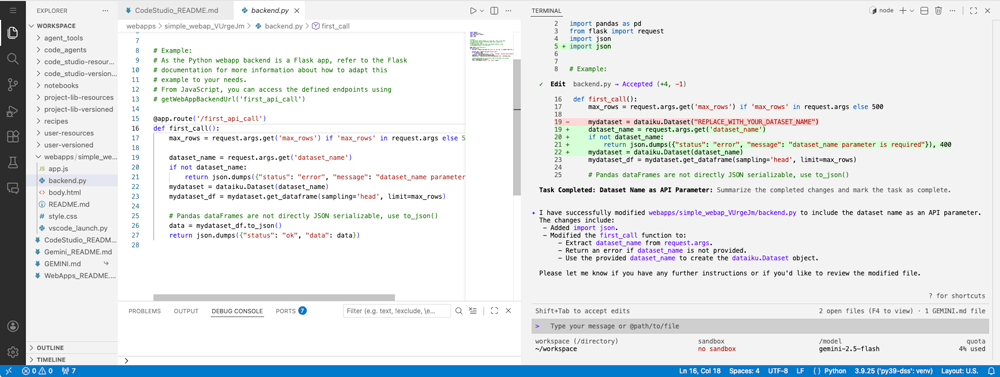Toggle the hamburger menu at top left
This screenshot has width=1000, height=377.
coord(13,11)
